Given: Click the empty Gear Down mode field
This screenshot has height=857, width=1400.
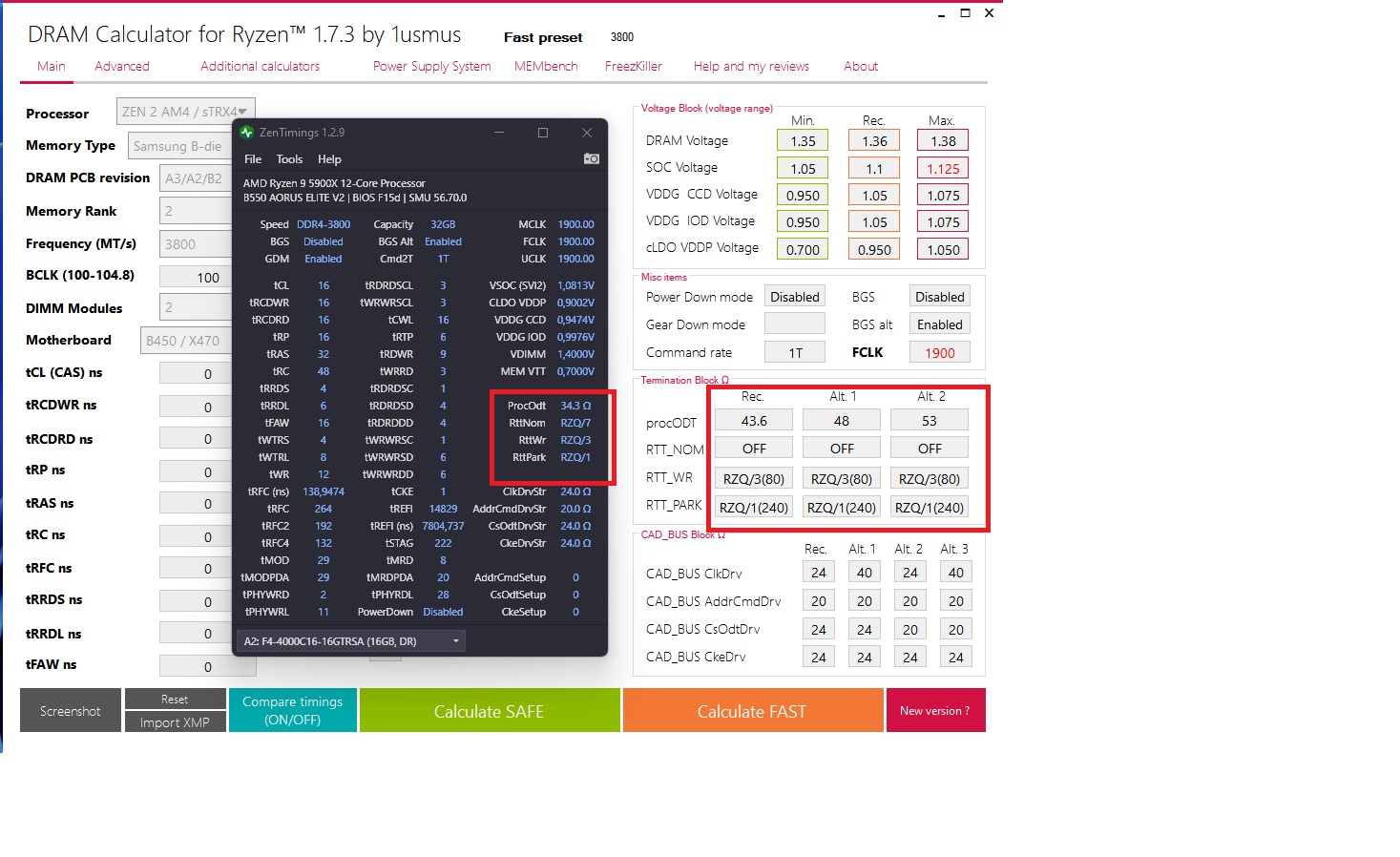Looking at the screenshot, I should (795, 324).
